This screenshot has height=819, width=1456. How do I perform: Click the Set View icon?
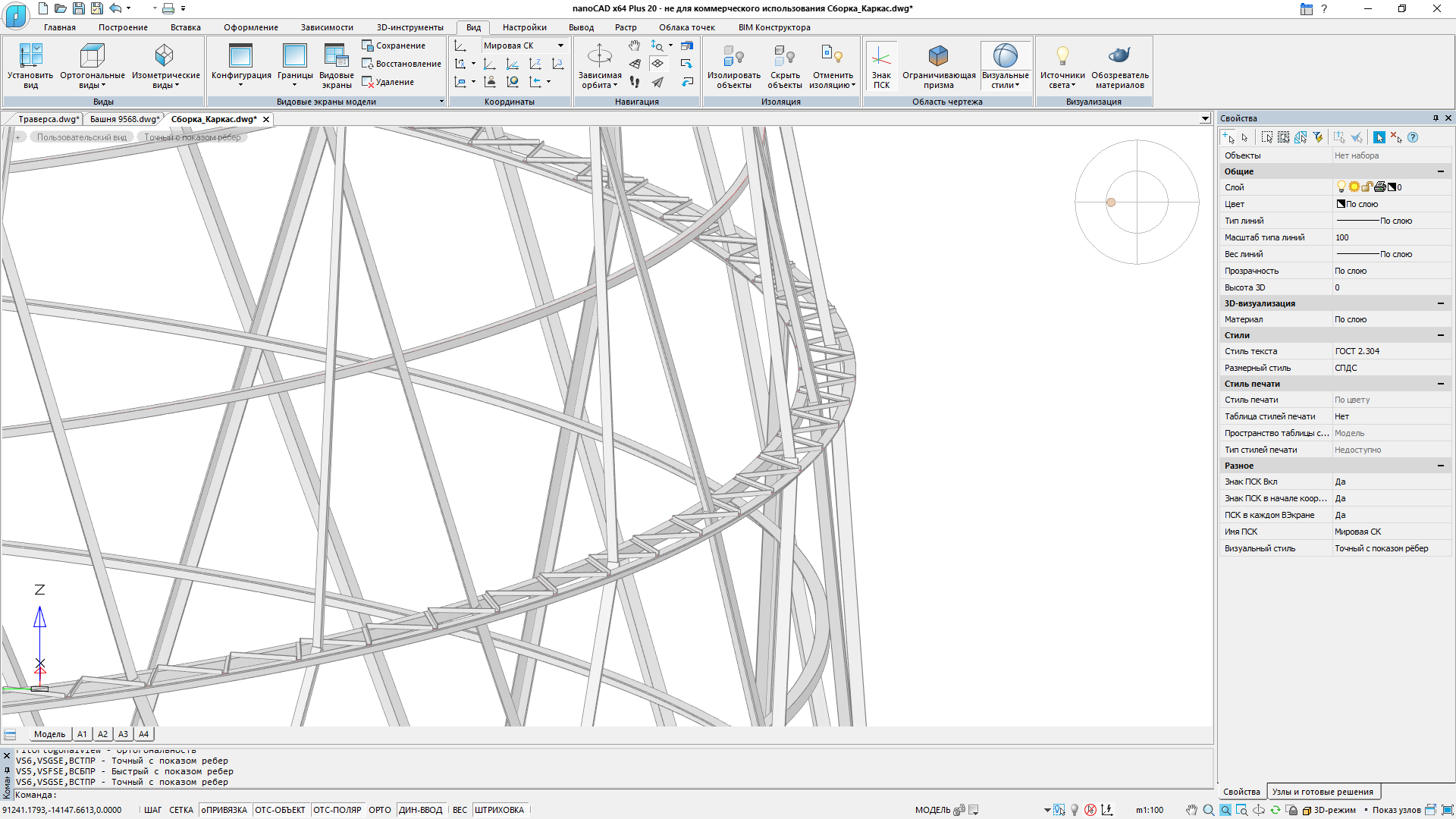point(30,55)
